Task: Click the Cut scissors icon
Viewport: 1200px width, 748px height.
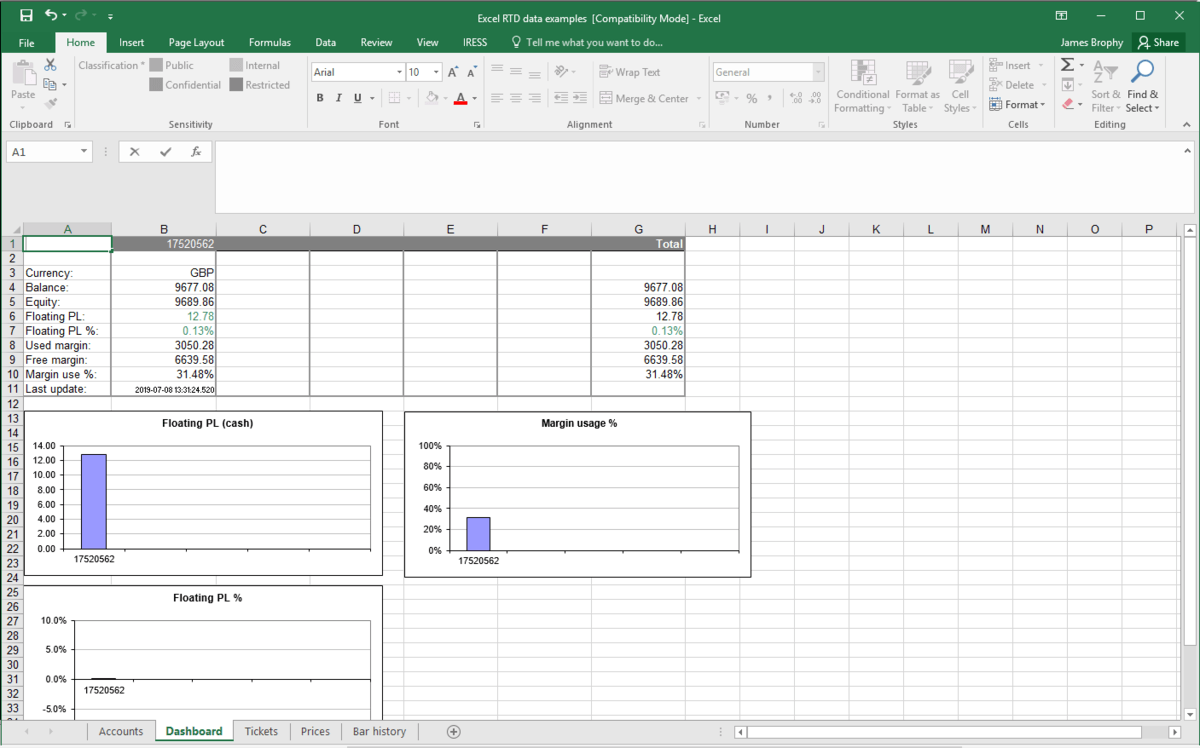Action: [x=50, y=65]
